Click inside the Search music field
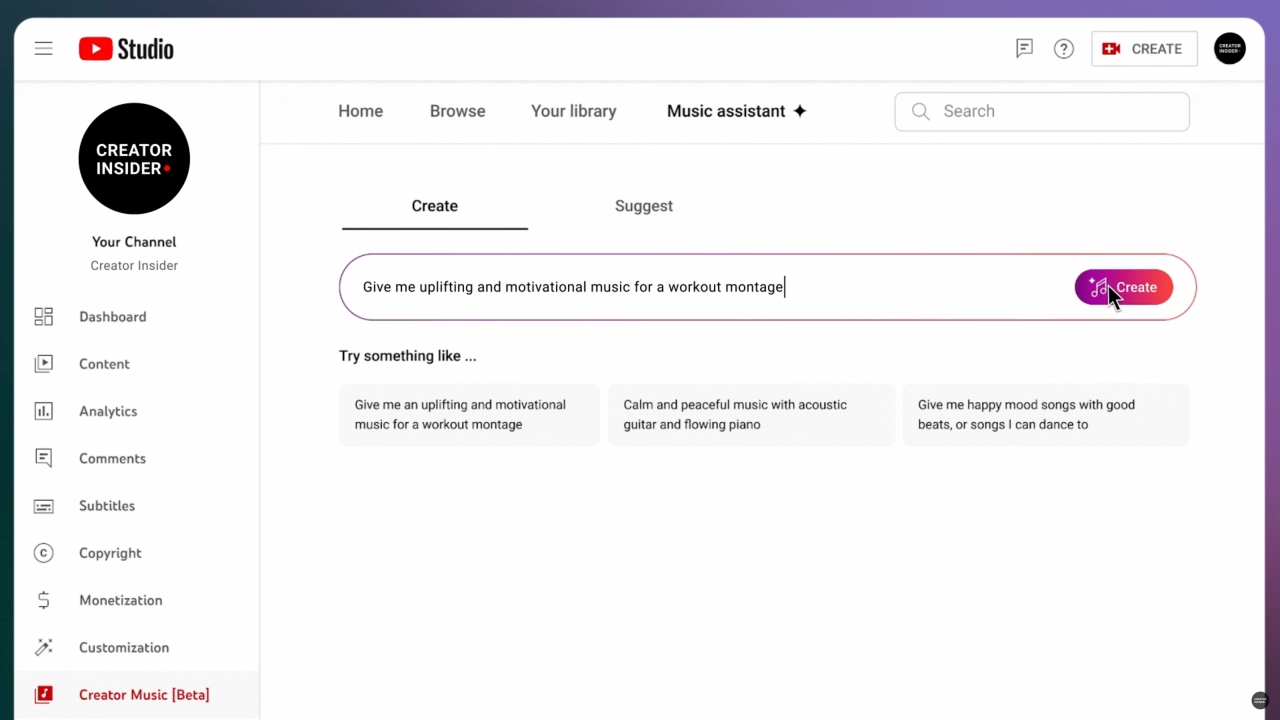 click(1041, 111)
